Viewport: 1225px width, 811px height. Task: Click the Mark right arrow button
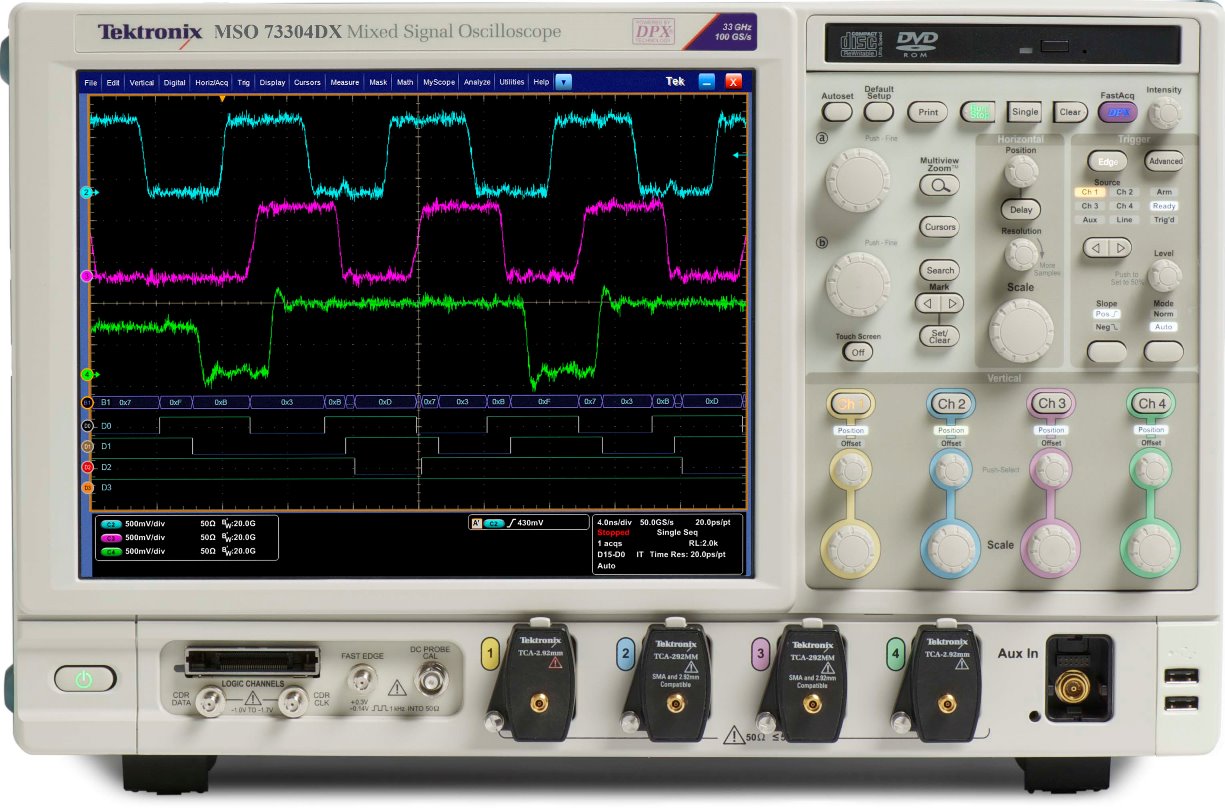[x=953, y=303]
